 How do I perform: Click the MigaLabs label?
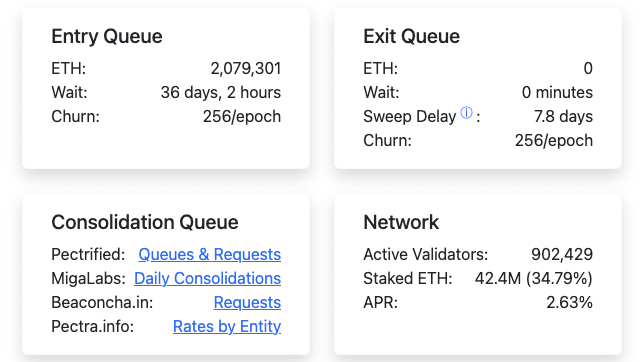point(88,278)
